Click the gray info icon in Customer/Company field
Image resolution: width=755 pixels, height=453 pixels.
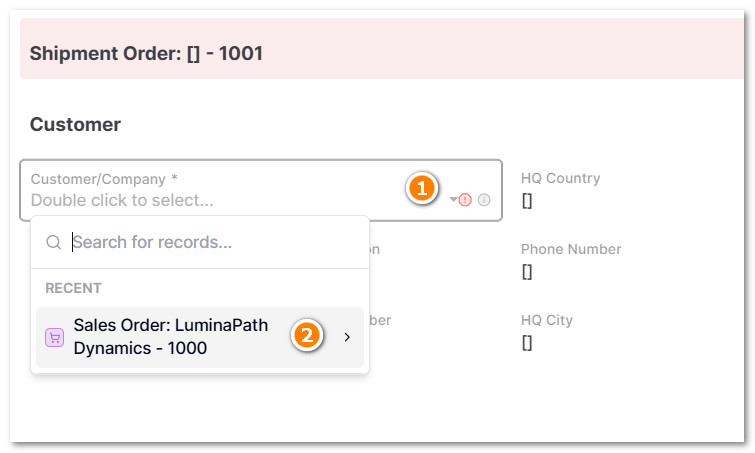point(484,200)
